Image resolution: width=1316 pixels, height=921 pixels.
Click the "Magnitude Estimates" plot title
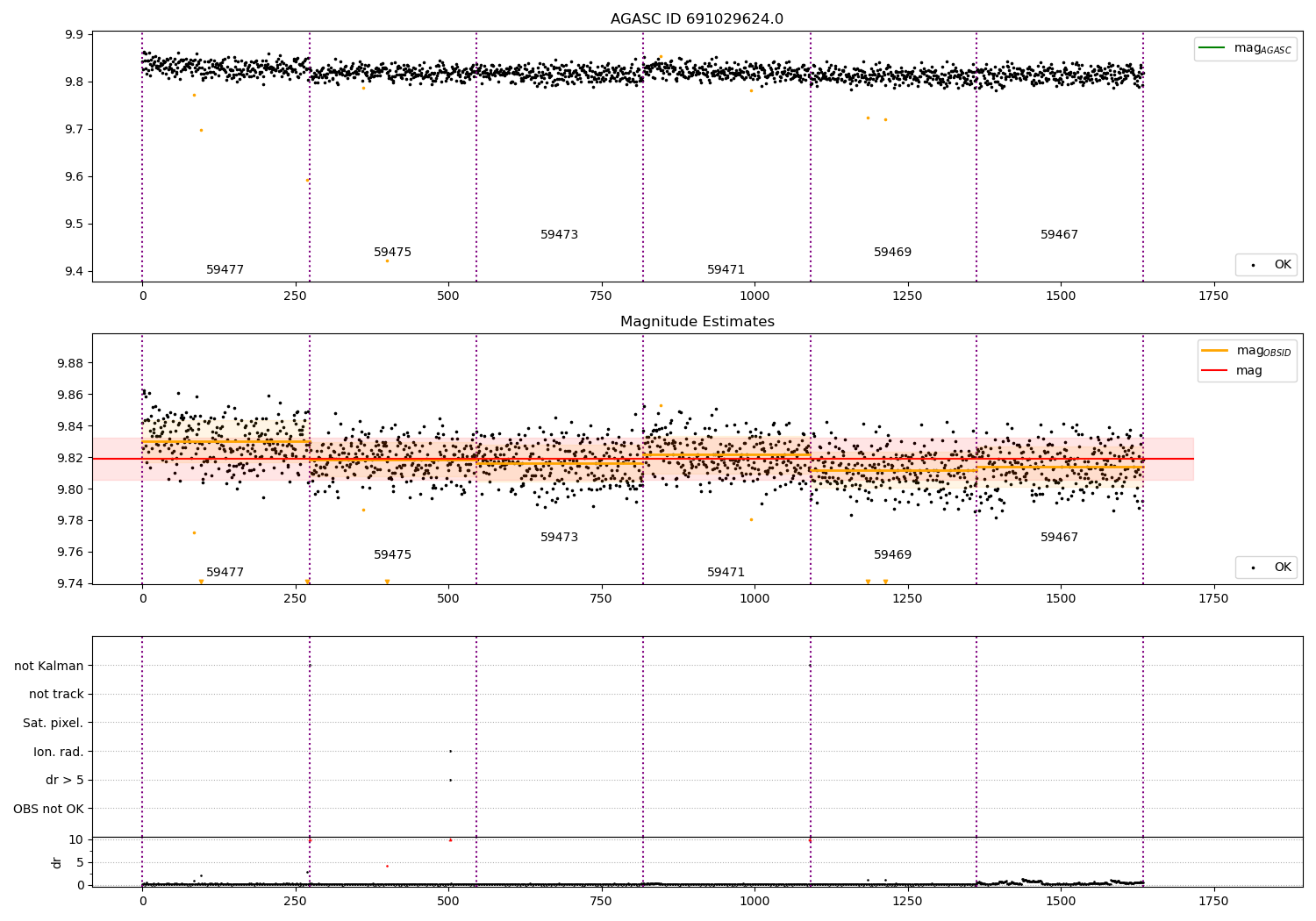(697, 322)
